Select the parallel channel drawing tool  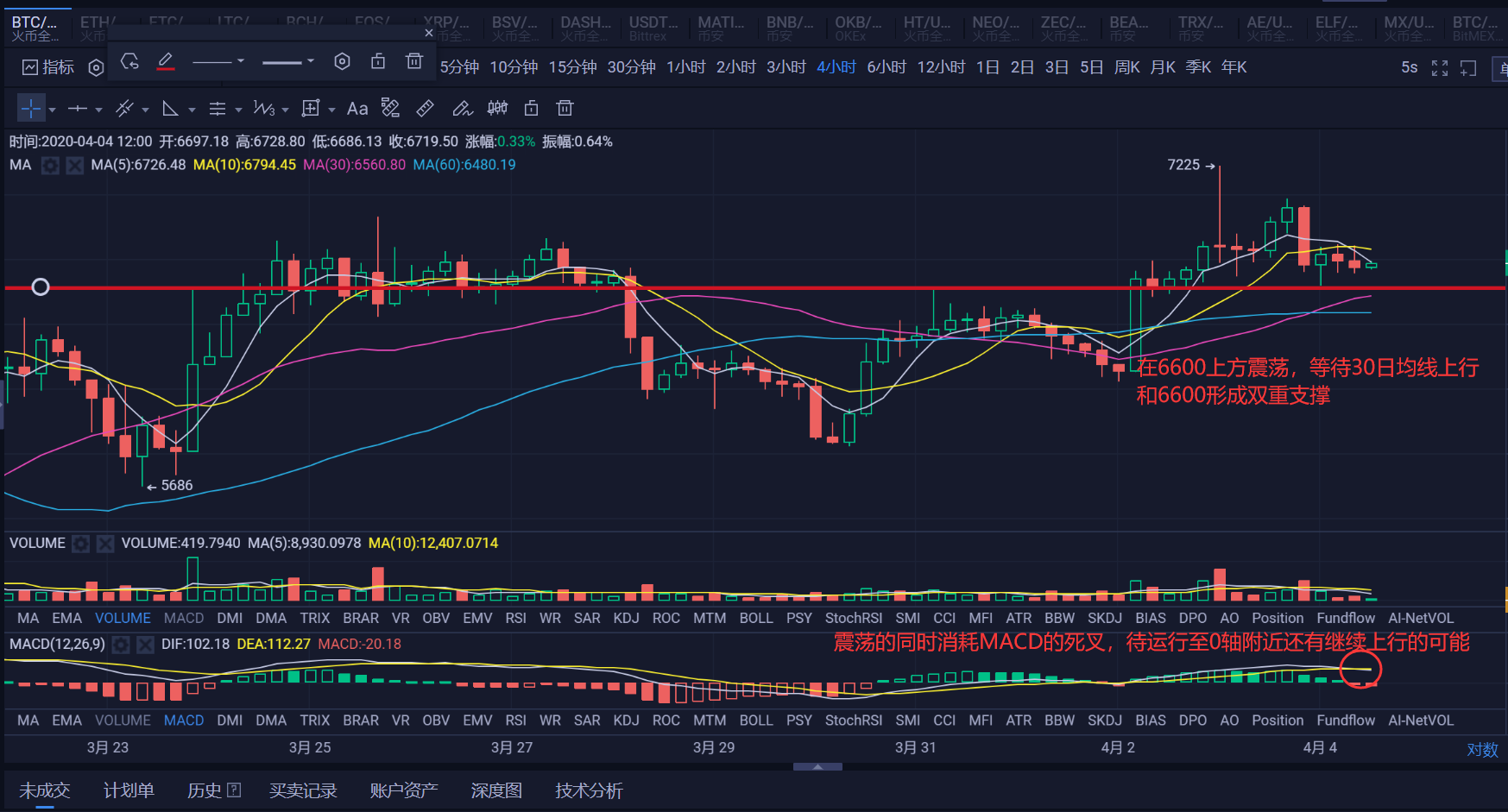click(x=124, y=109)
